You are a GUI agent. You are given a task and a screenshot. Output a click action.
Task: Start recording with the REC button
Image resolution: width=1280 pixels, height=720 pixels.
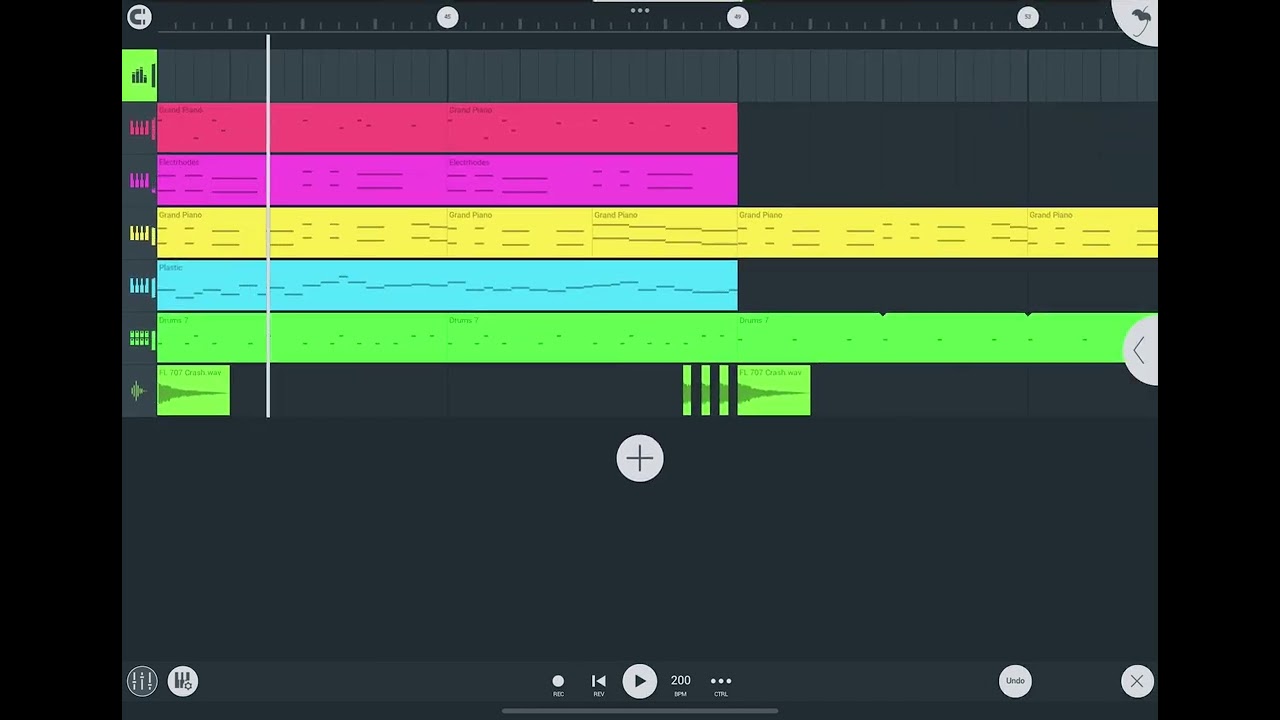coord(558,684)
